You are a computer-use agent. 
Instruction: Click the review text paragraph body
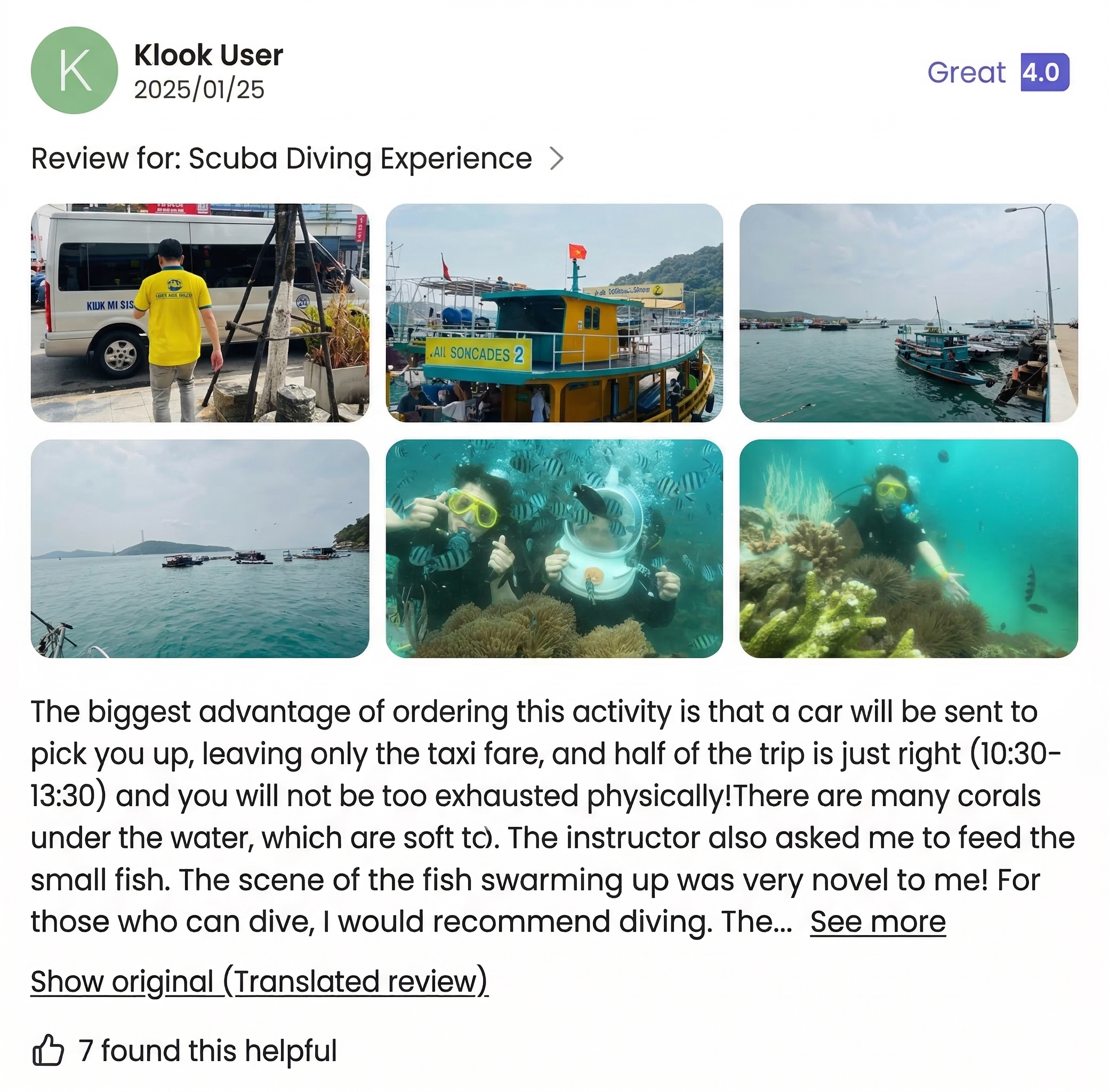coord(553,817)
